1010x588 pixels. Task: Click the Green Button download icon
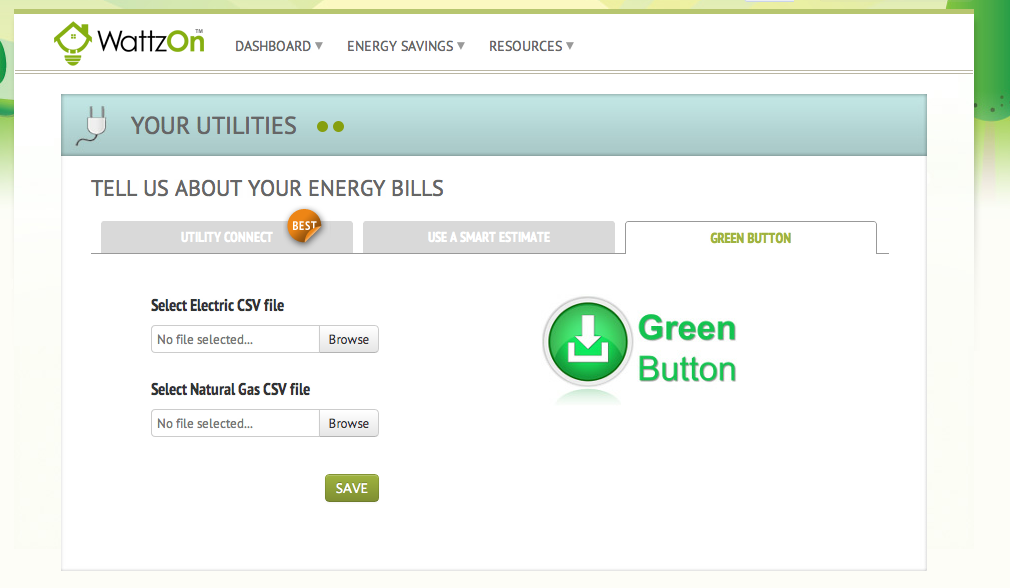(587, 342)
